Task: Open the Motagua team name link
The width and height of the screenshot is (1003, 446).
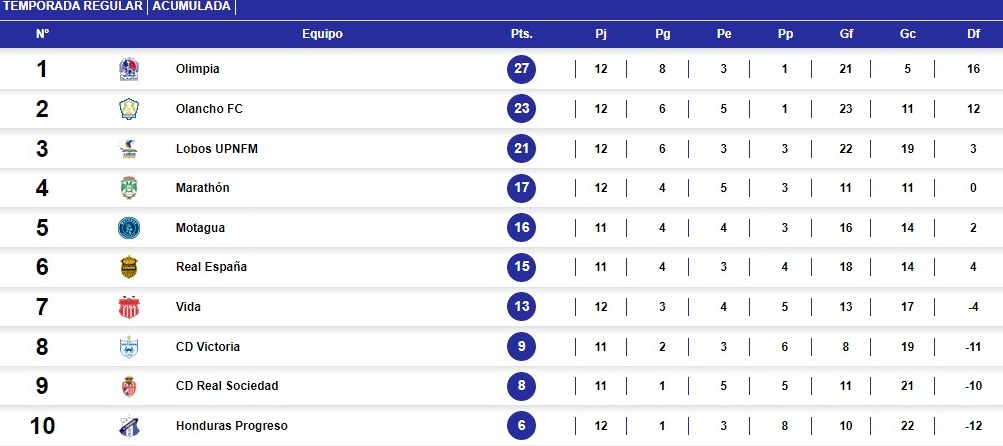Action: click(x=200, y=228)
